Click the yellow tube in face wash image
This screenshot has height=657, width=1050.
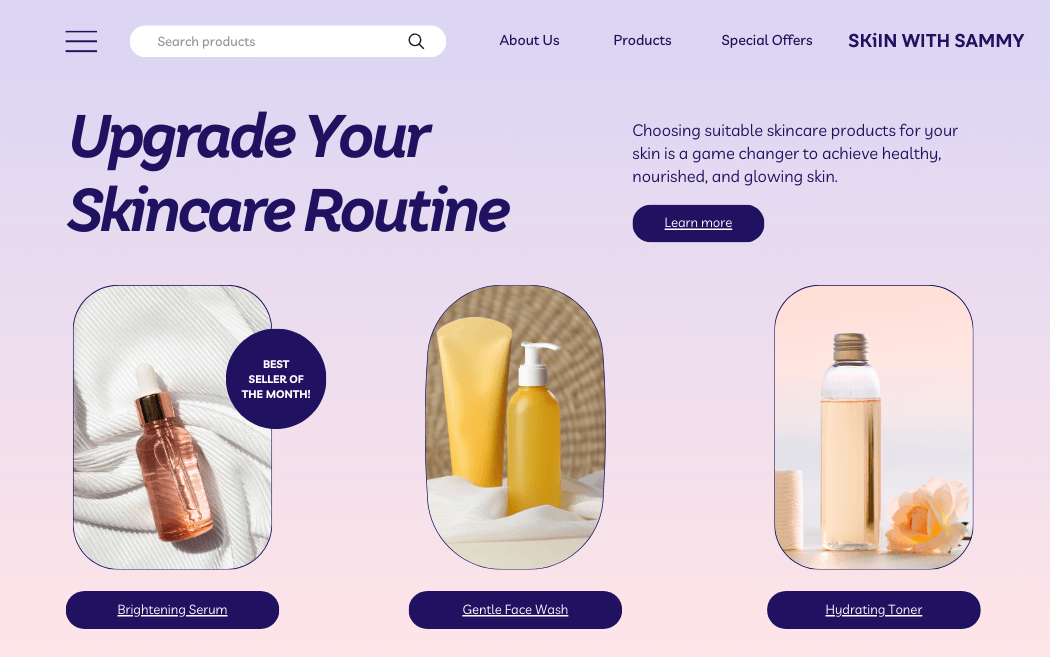[473, 402]
